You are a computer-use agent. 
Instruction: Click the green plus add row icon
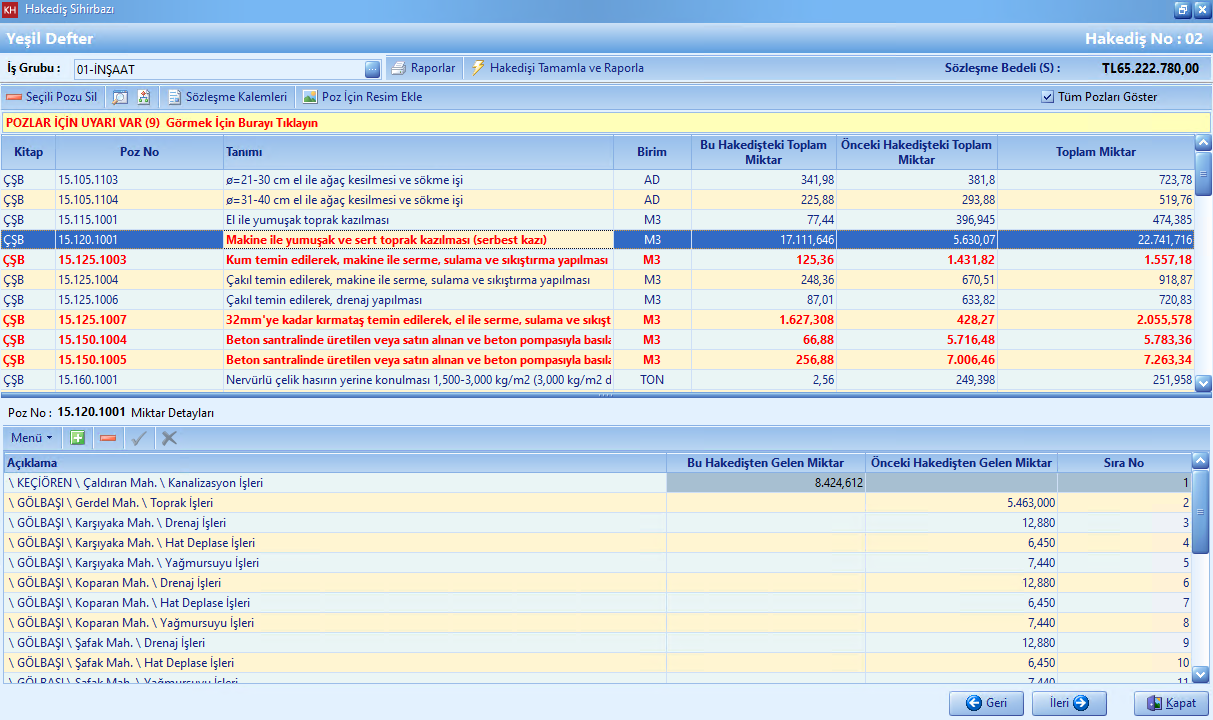pos(77,438)
